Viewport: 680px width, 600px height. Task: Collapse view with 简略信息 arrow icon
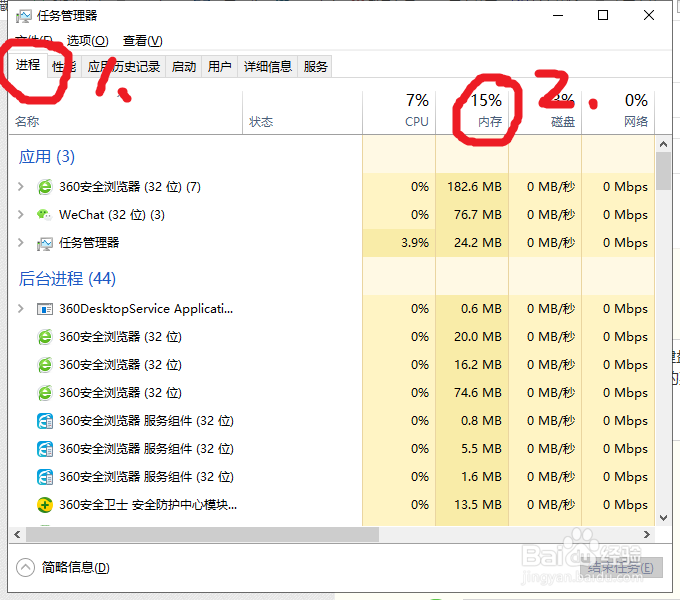25,567
